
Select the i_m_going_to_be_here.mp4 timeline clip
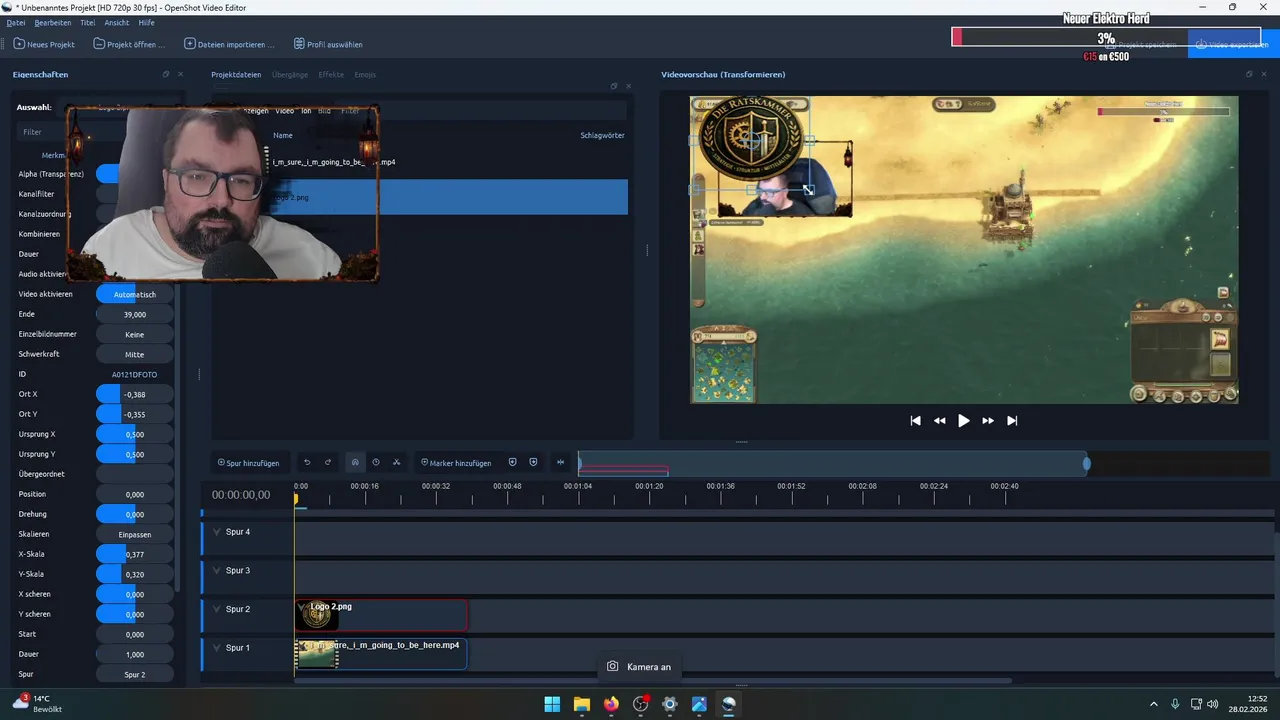coord(381,654)
